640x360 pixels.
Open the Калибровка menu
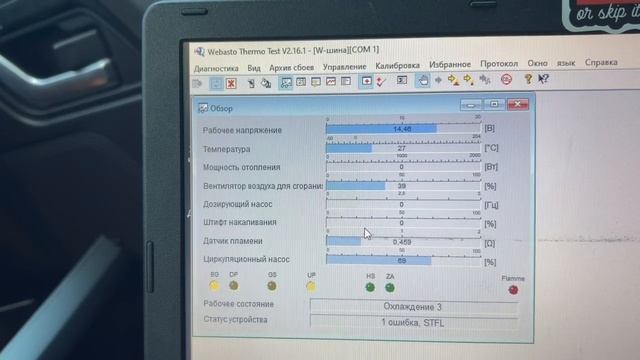point(398,65)
